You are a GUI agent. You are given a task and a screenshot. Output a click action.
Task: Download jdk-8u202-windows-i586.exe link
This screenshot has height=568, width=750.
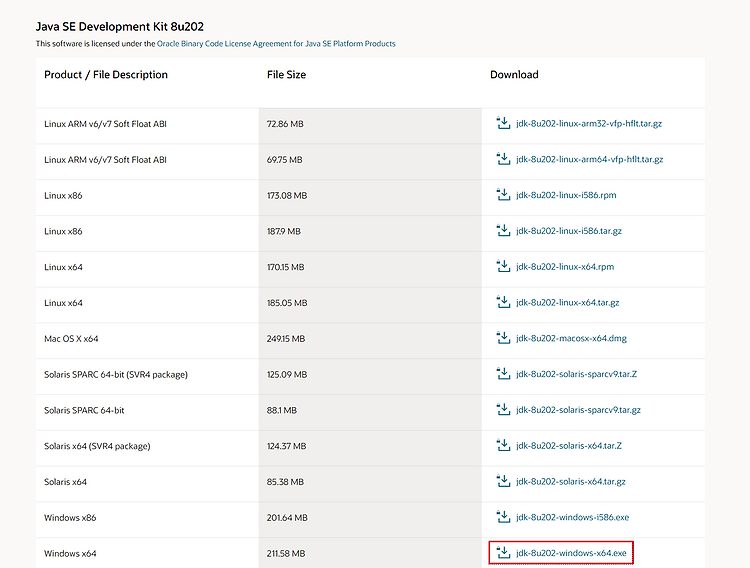[x=573, y=517]
